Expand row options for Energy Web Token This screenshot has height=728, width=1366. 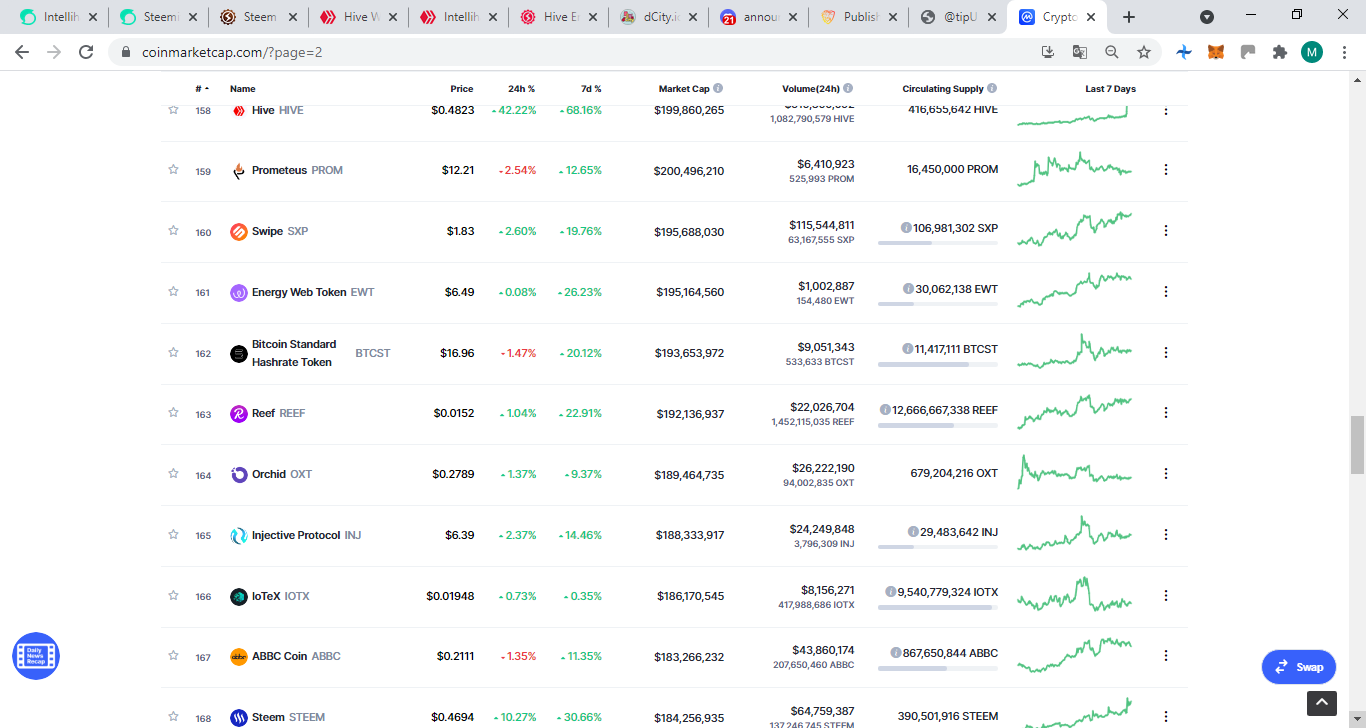pyautogui.click(x=1165, y=292)
